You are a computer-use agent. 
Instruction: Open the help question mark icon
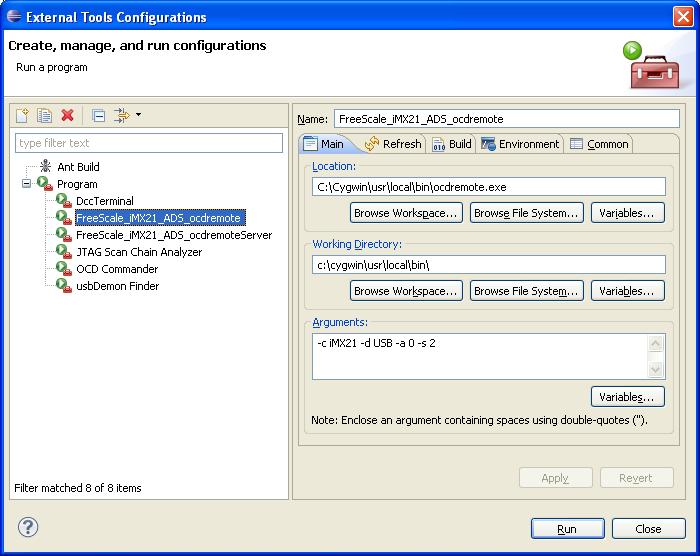tap(28, 528)
